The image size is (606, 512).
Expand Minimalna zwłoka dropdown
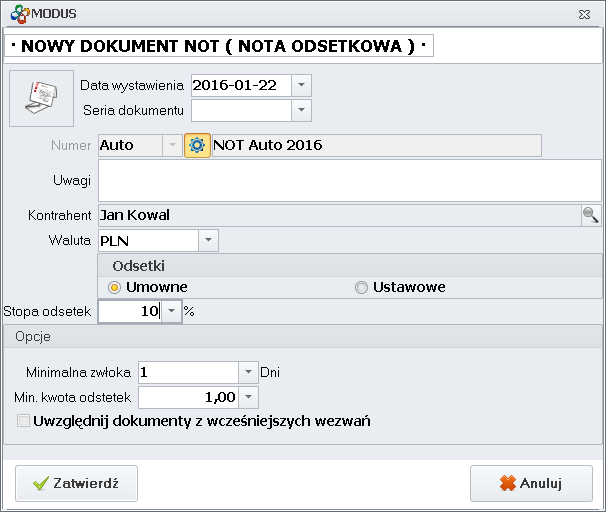(248, 373)
